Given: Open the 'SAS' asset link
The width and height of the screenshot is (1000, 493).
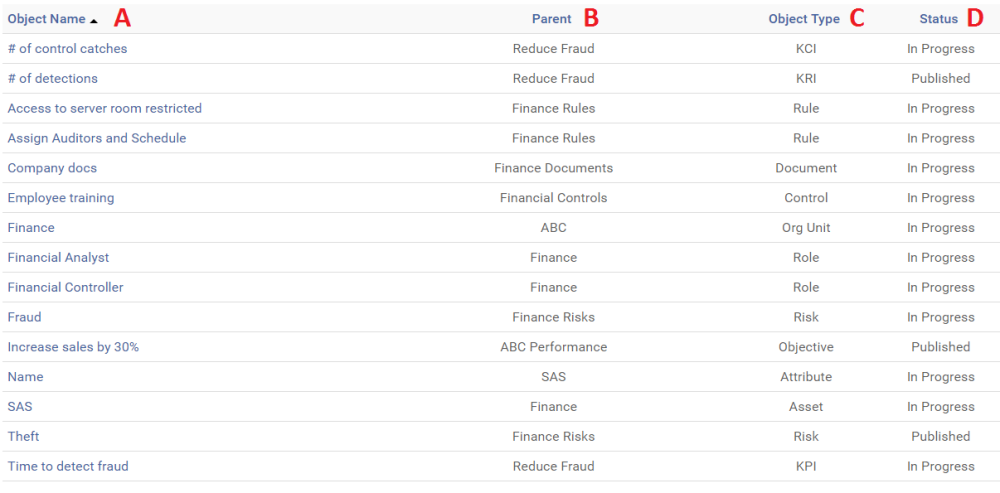Looking at the screenshot, I should pos(20,407).
